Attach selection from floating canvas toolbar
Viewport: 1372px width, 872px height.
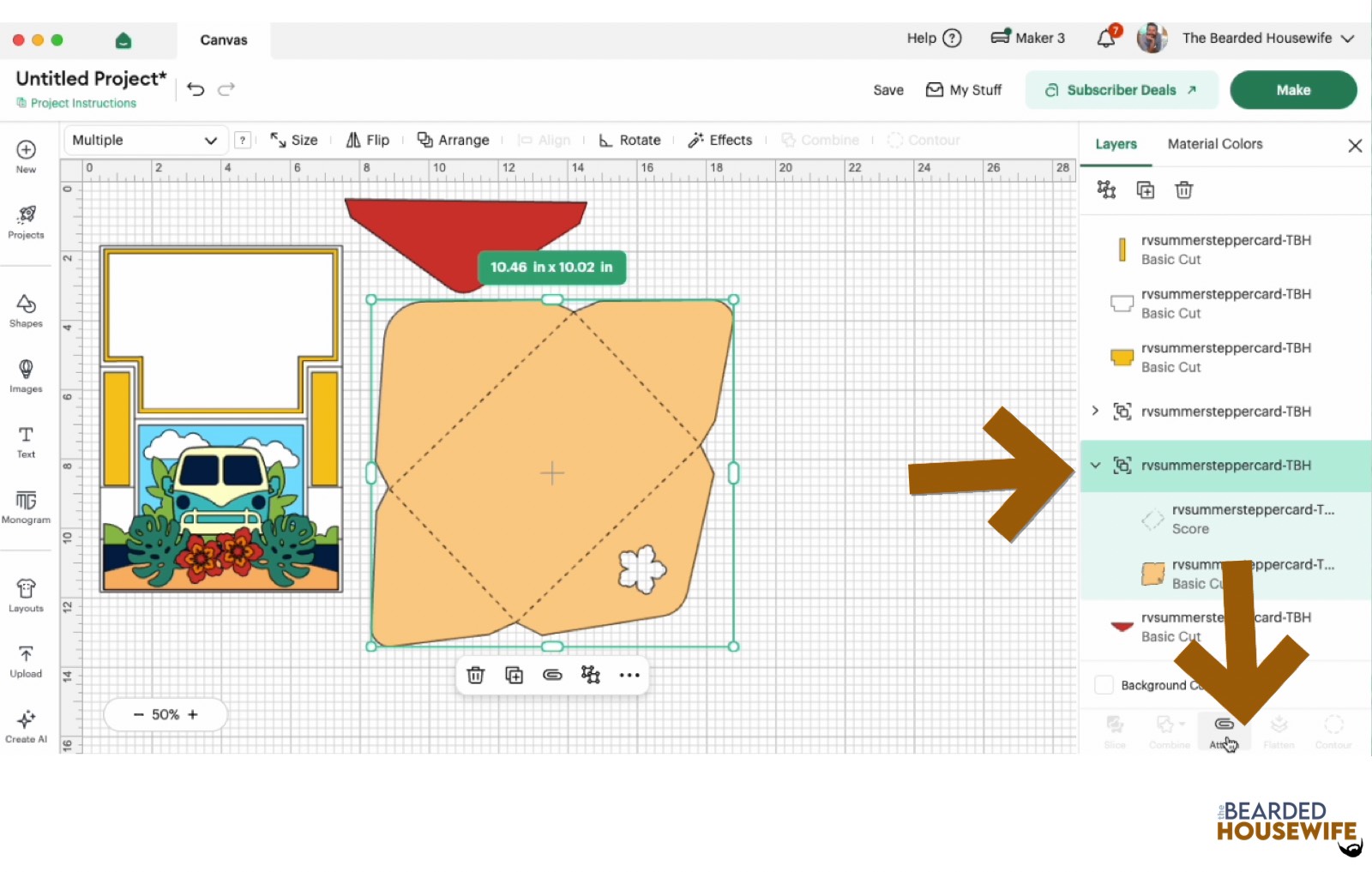(552, 675)
